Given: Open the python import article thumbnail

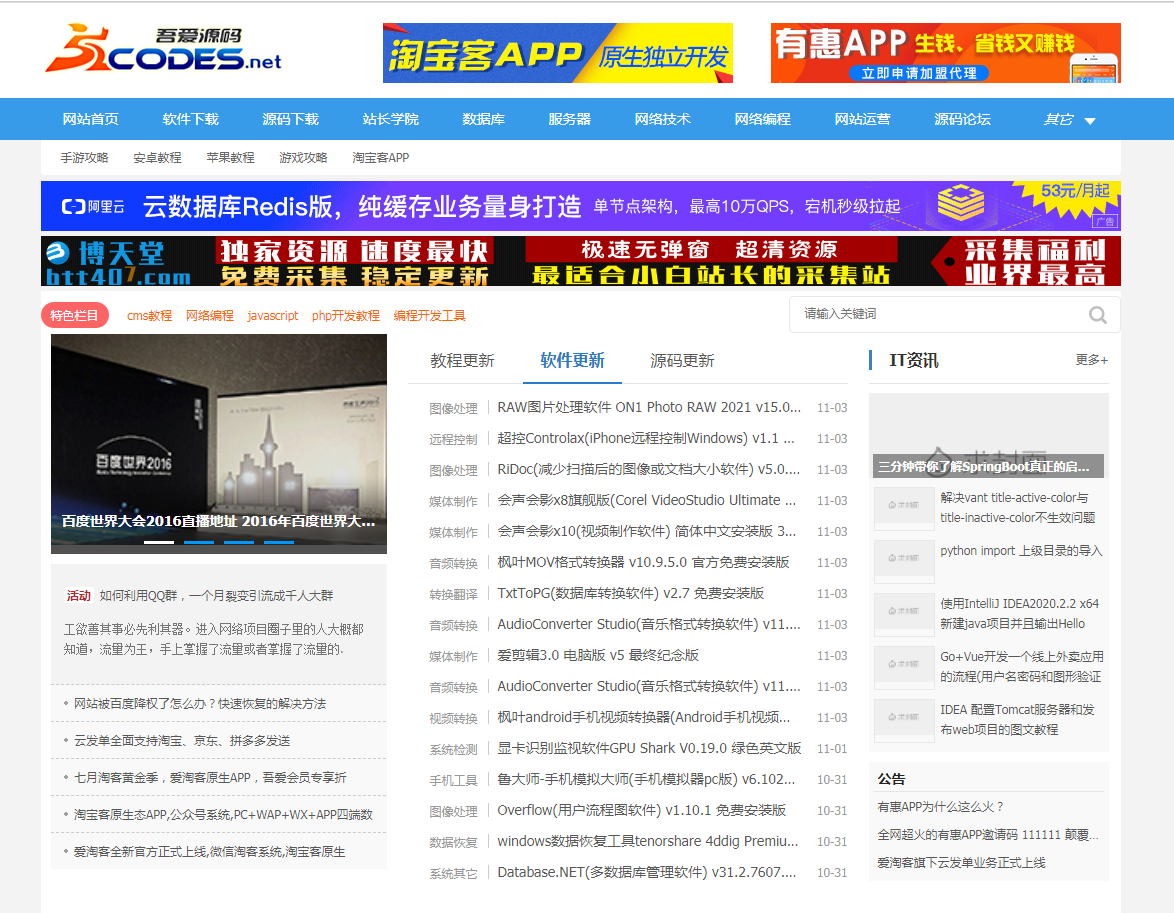Looking at the screenshot, I should pyautogui.click(x=904, y=558).
